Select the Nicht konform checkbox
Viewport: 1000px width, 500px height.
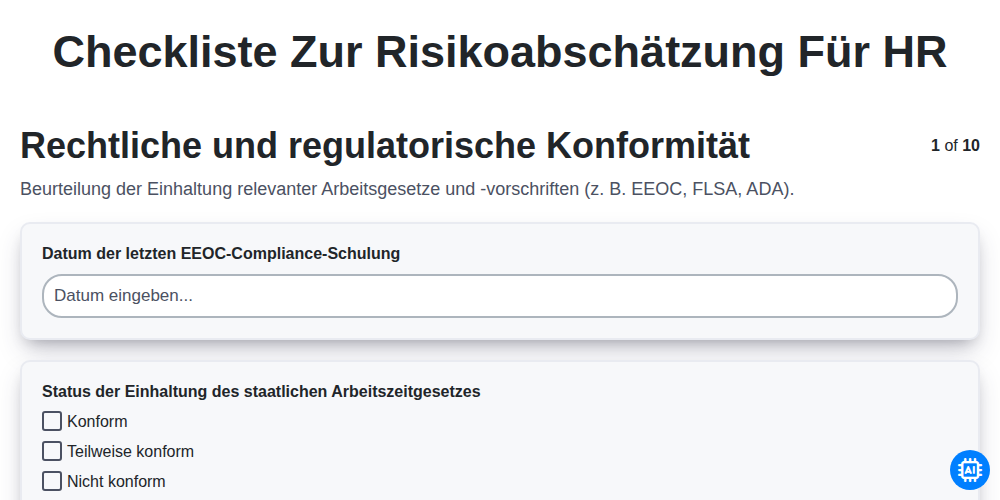click(52, 481)
